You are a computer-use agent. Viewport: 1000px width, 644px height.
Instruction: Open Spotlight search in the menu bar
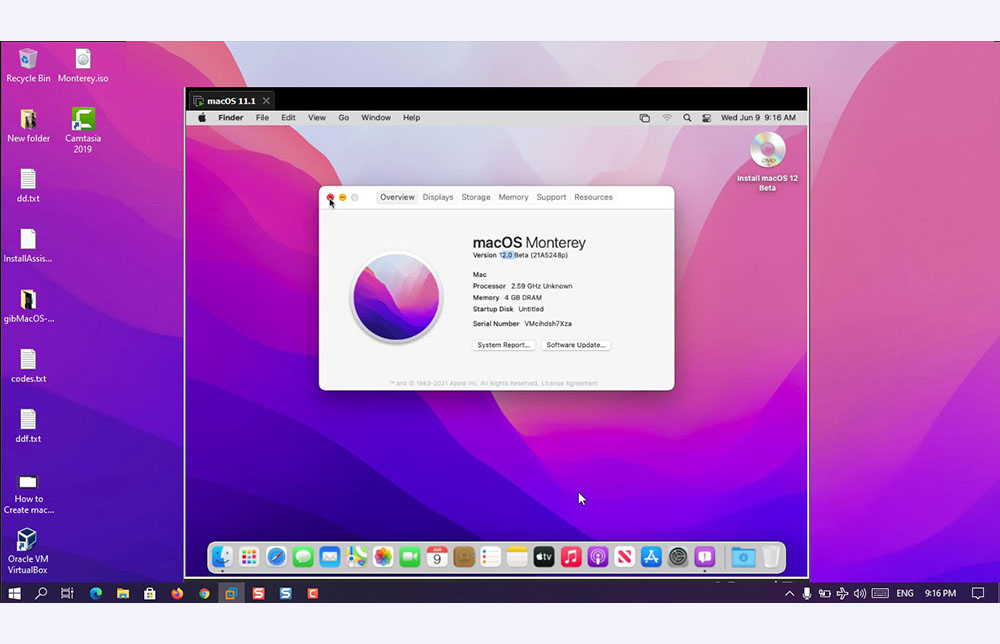tap(687, 117)
